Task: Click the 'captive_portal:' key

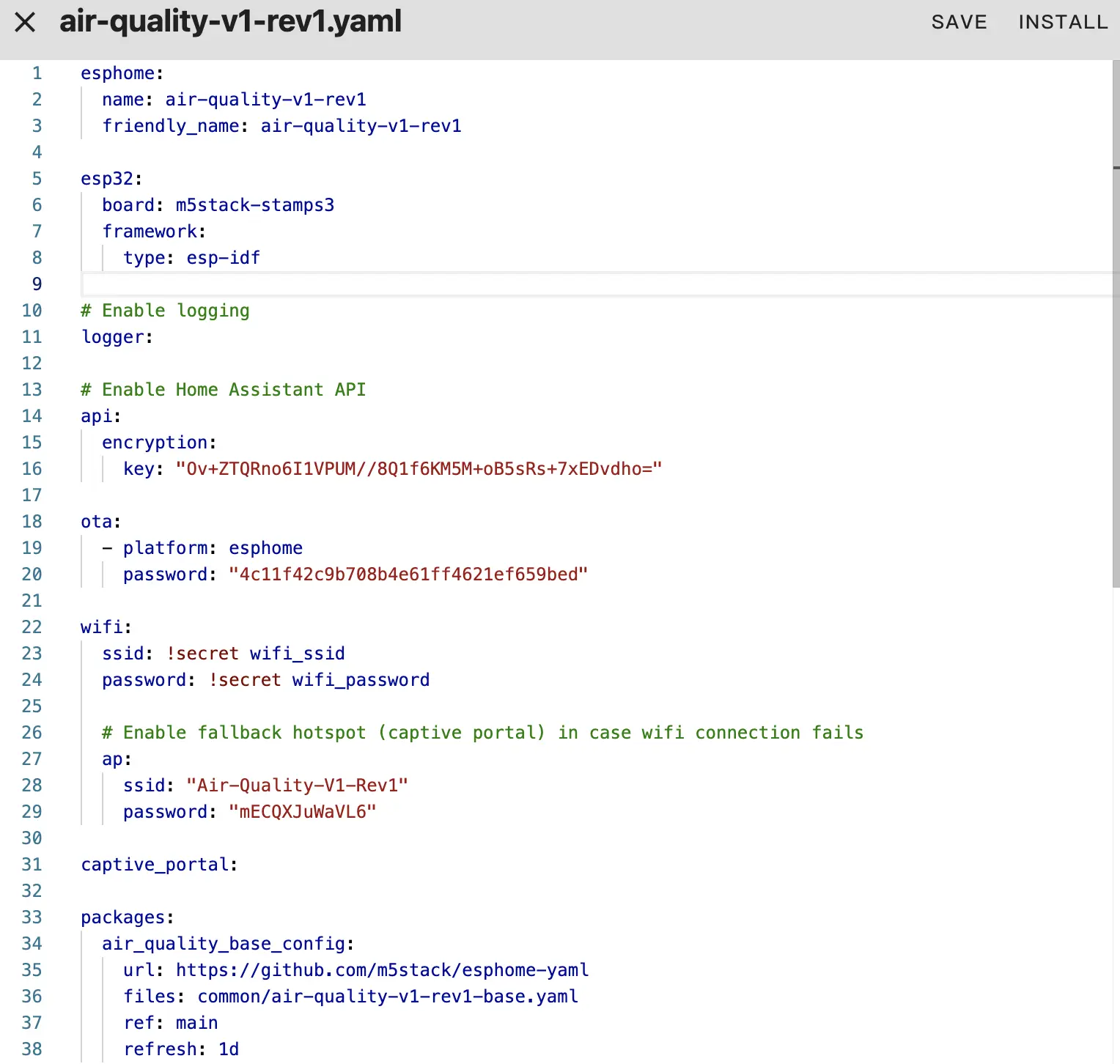Action: [158, 865]
